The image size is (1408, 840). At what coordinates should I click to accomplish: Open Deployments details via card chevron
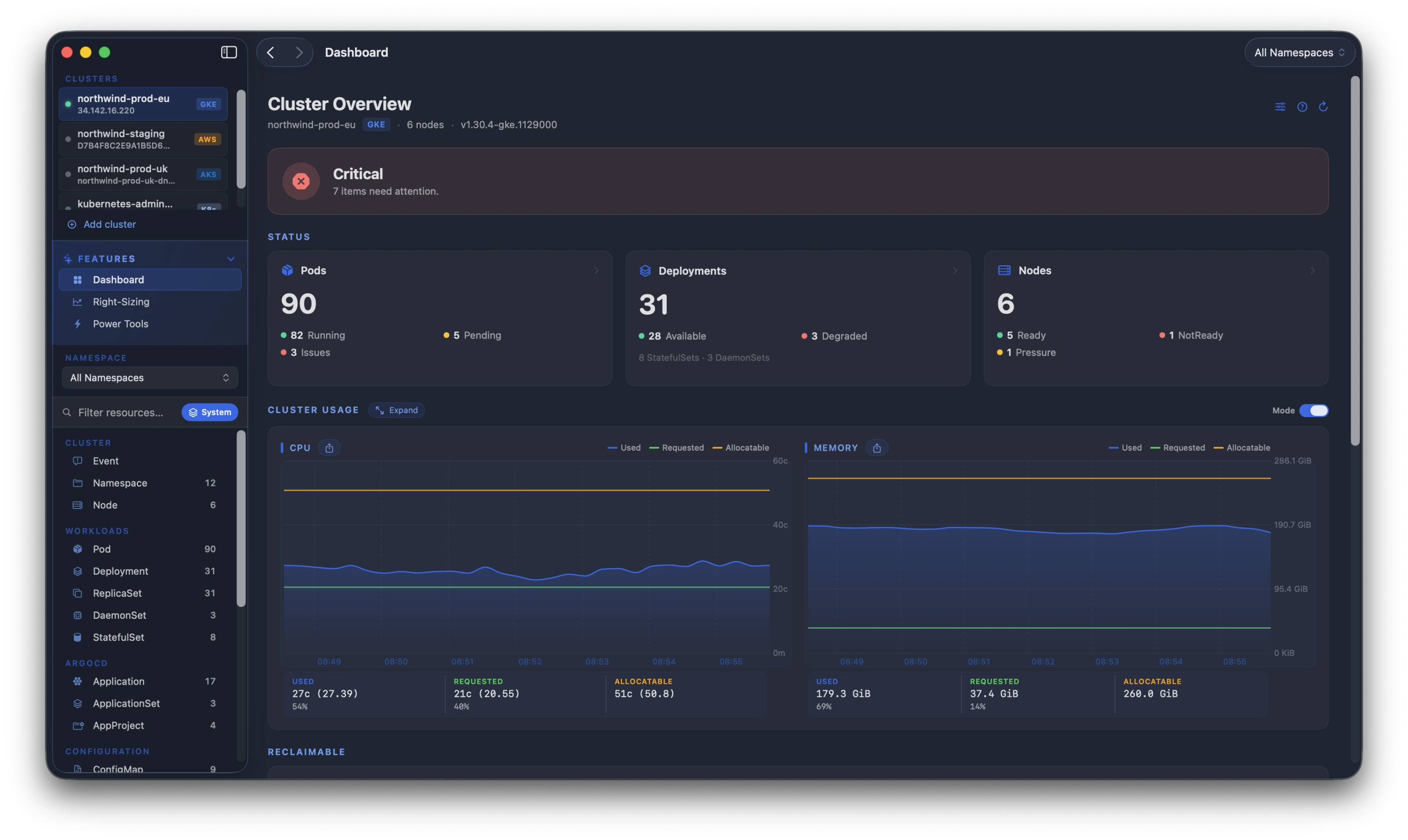tap(955, 271)
